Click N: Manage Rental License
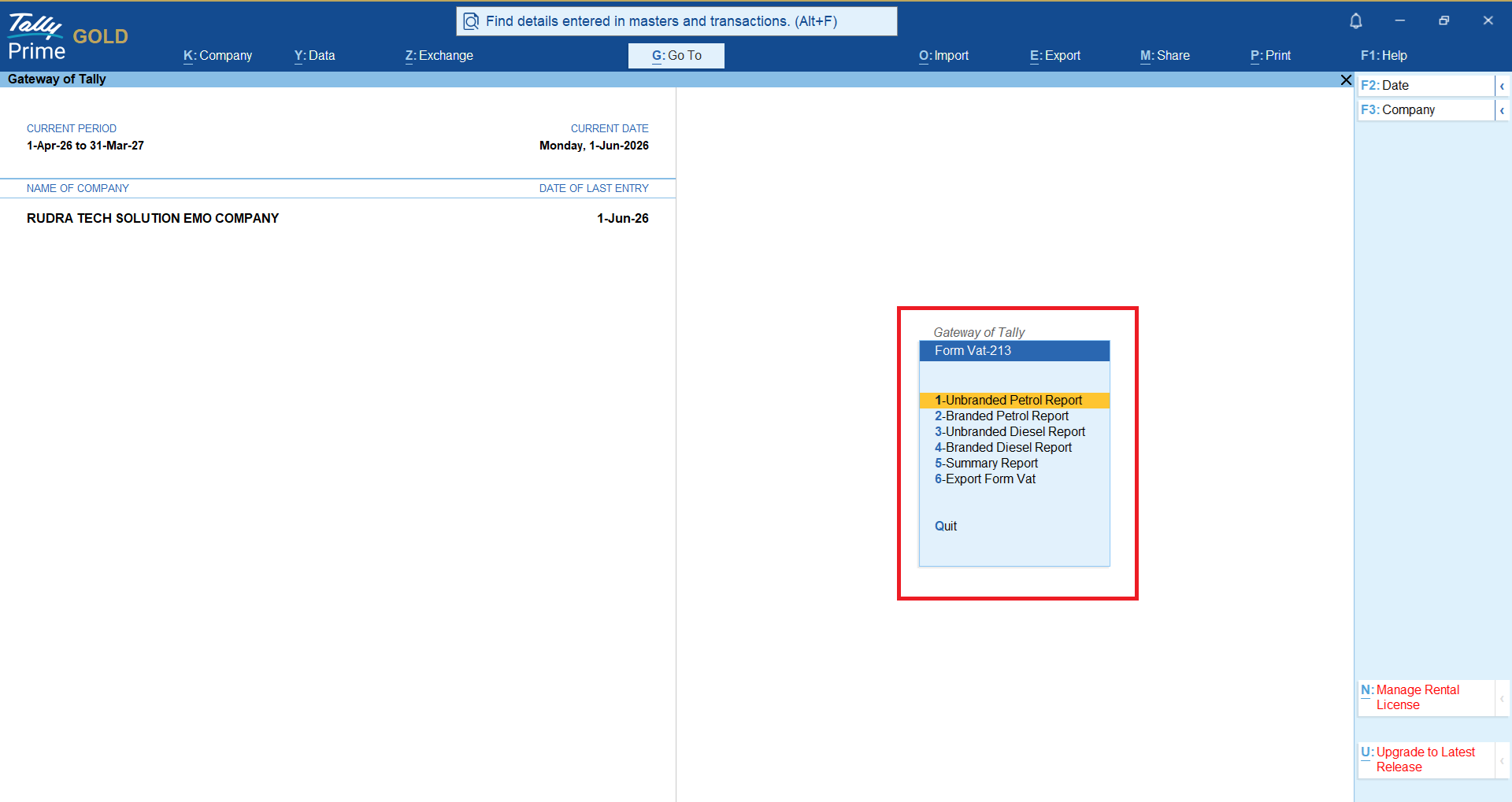Viewport: 1512px width, 802px height. pos(1426,698)
